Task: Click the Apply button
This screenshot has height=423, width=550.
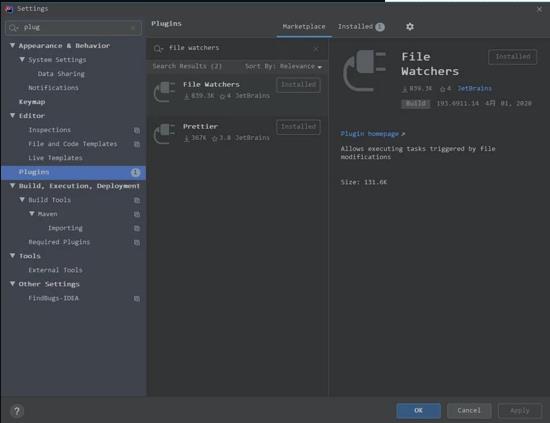Action: (520, 411)
